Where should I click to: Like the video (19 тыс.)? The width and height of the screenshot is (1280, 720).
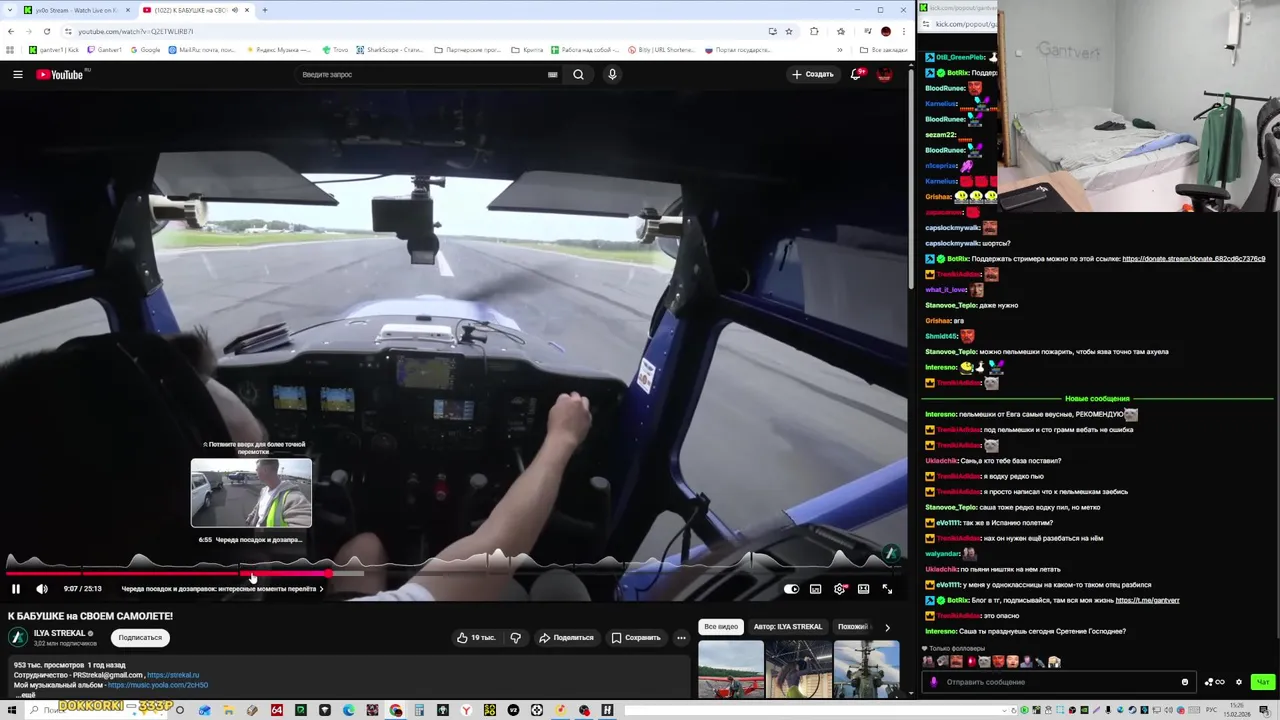coord(476,637)
